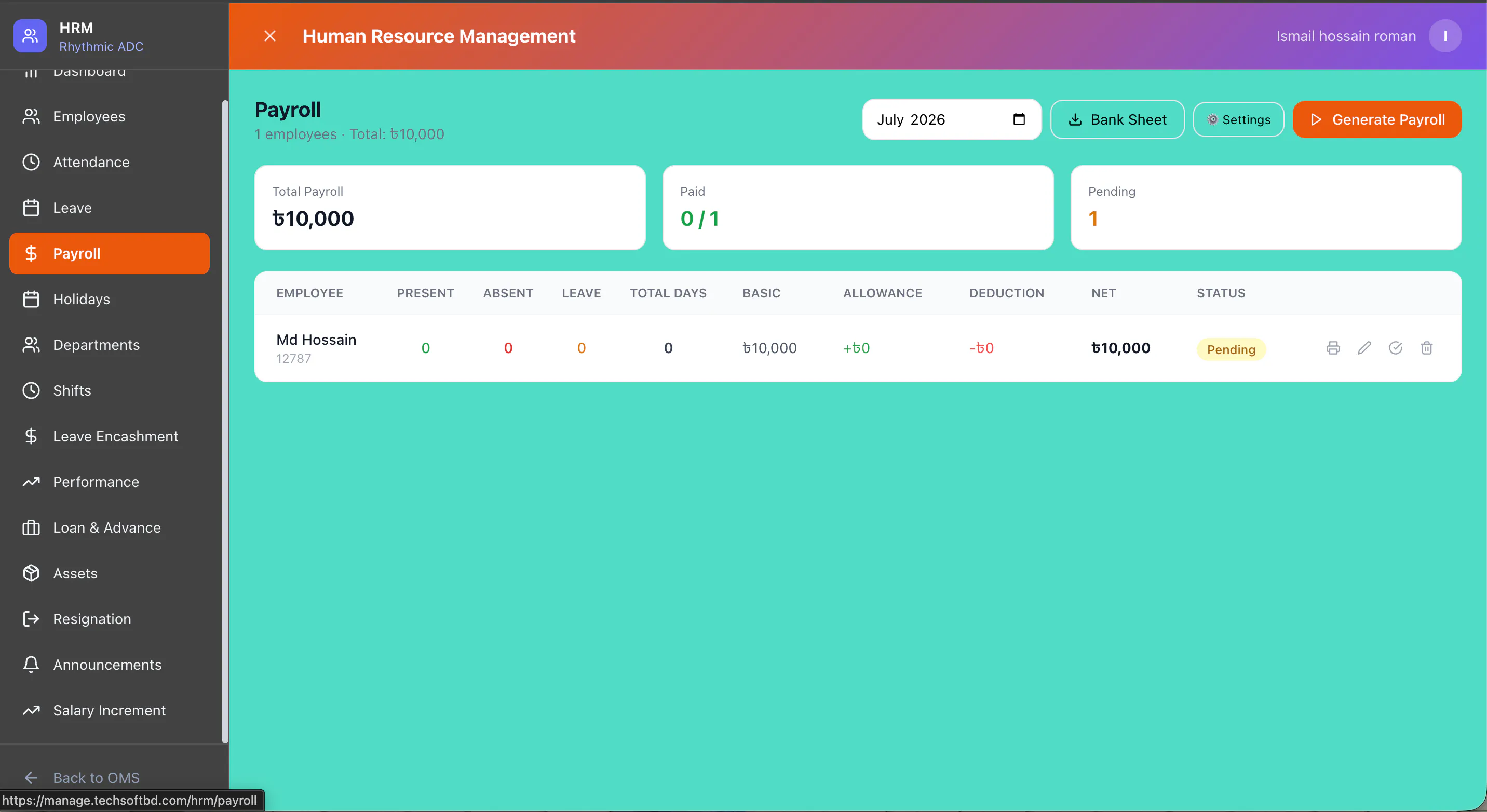Viewport: 1487px width, 812px height.
Task: Click the Back to OMS arrow icon
Action: pos(31,777)
